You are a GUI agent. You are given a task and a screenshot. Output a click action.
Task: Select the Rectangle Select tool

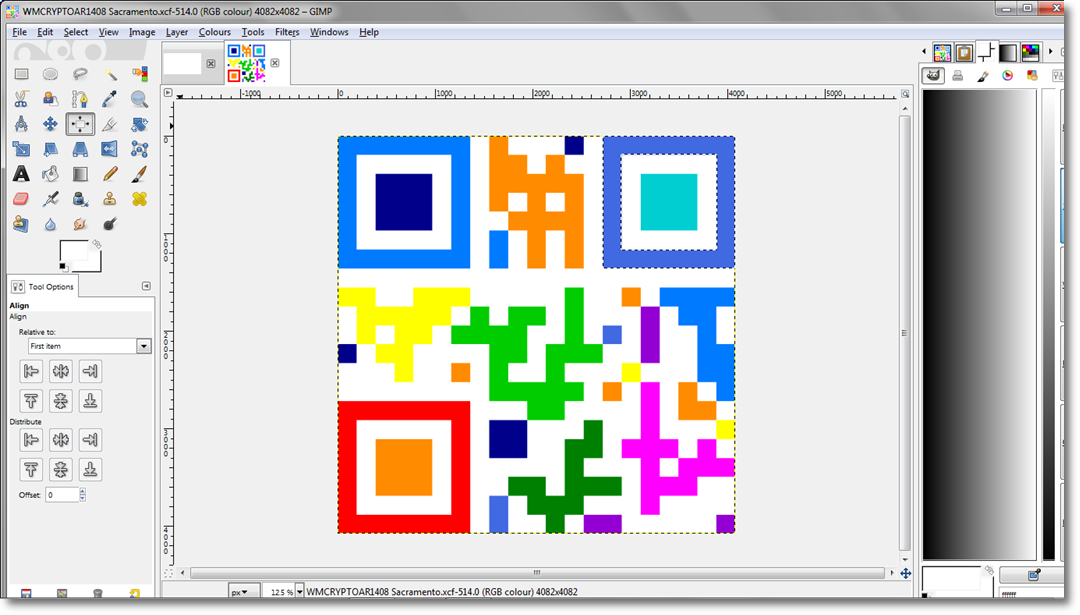[21, 74]
